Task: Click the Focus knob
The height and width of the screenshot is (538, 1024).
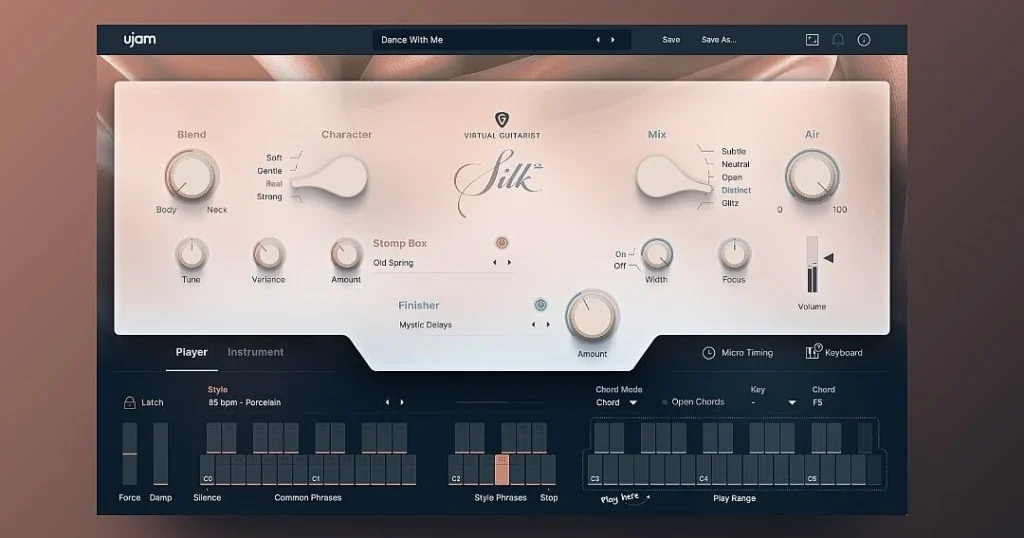Action: click(x=734, y=254)
